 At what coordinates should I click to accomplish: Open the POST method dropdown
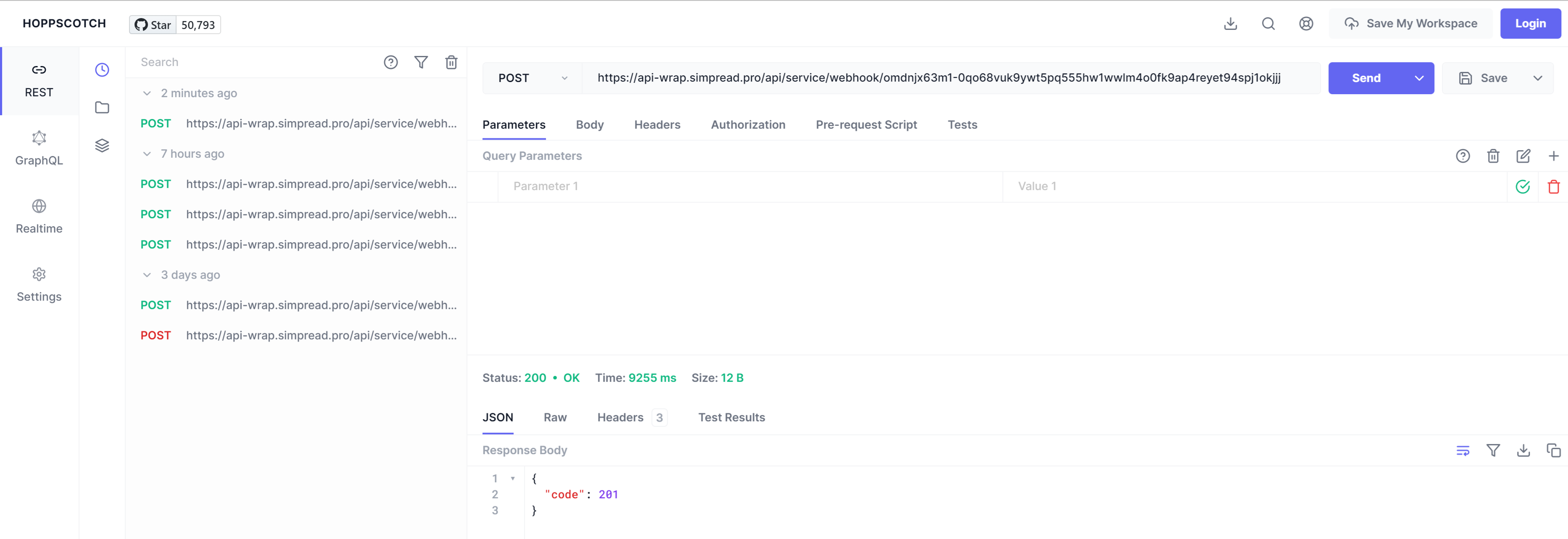(x=532, y=78)
